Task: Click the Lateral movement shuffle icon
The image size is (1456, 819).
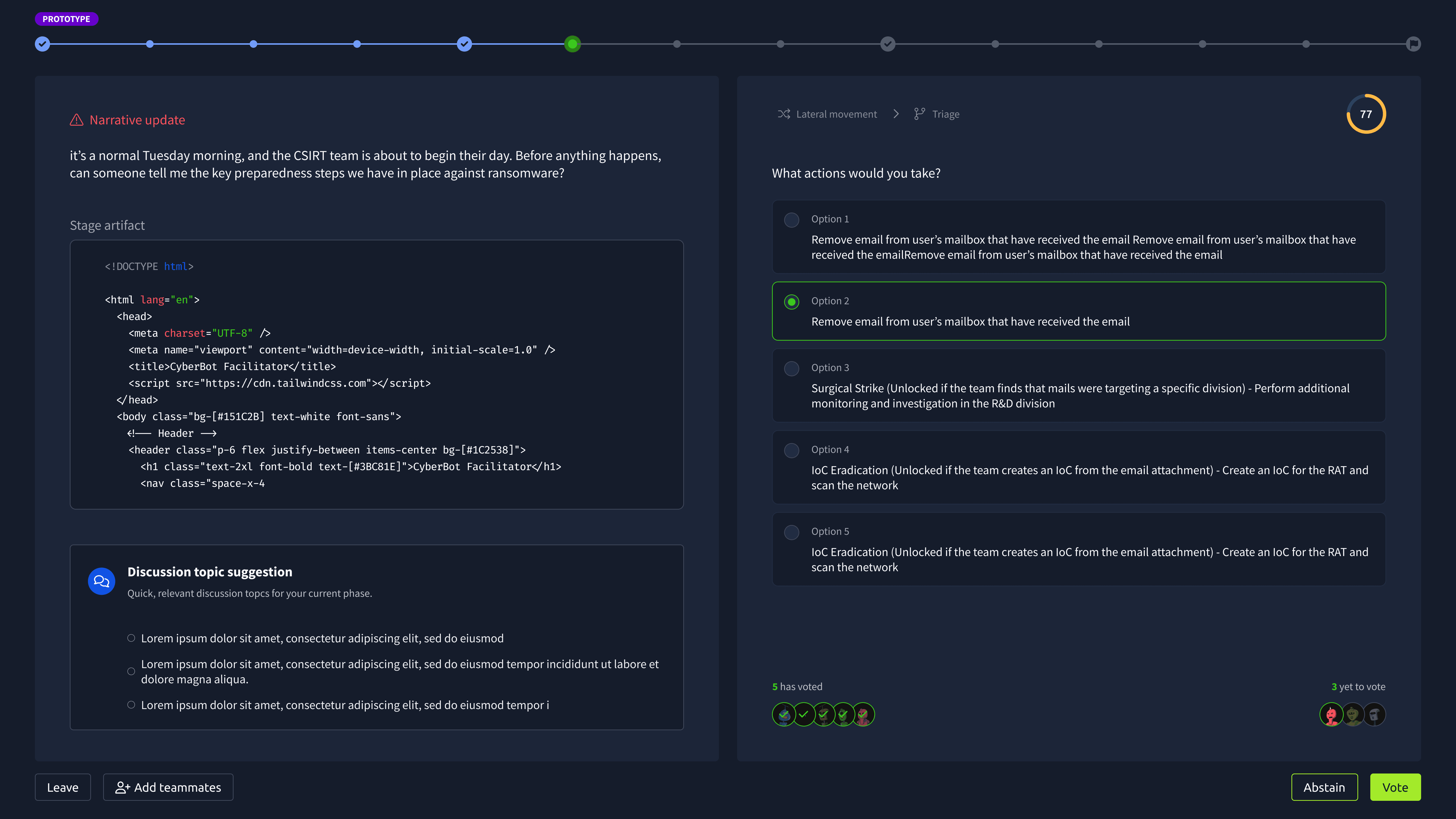Action: click(x=783, y=114)
